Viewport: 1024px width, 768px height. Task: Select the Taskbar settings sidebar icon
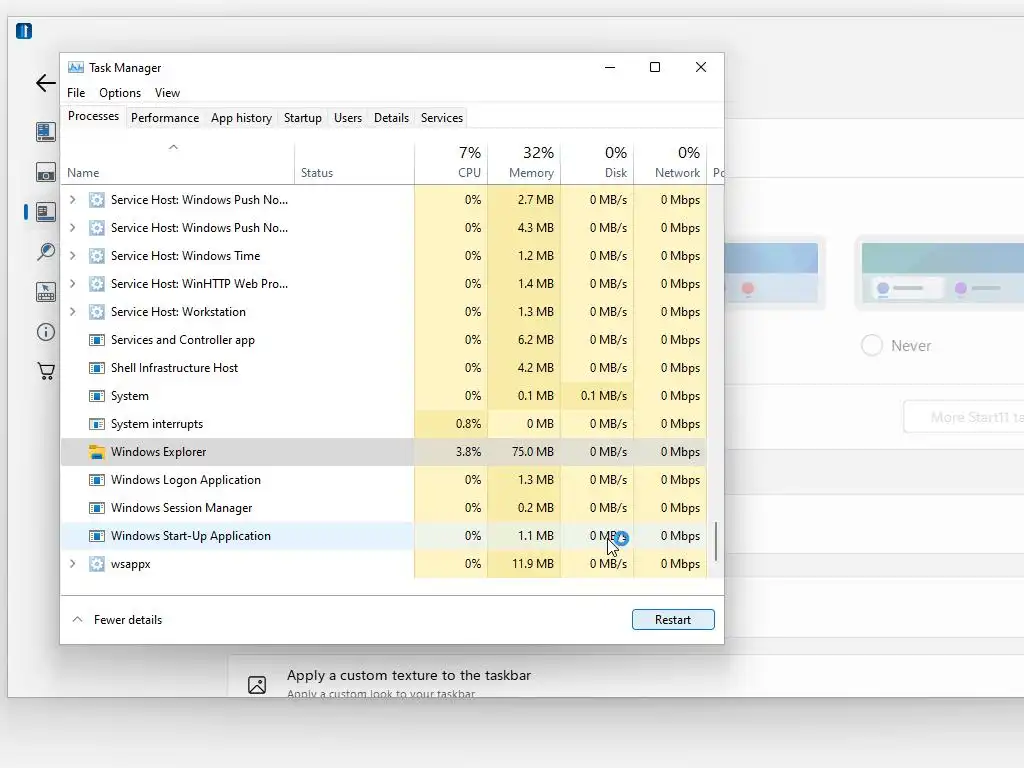pos(46,212)
